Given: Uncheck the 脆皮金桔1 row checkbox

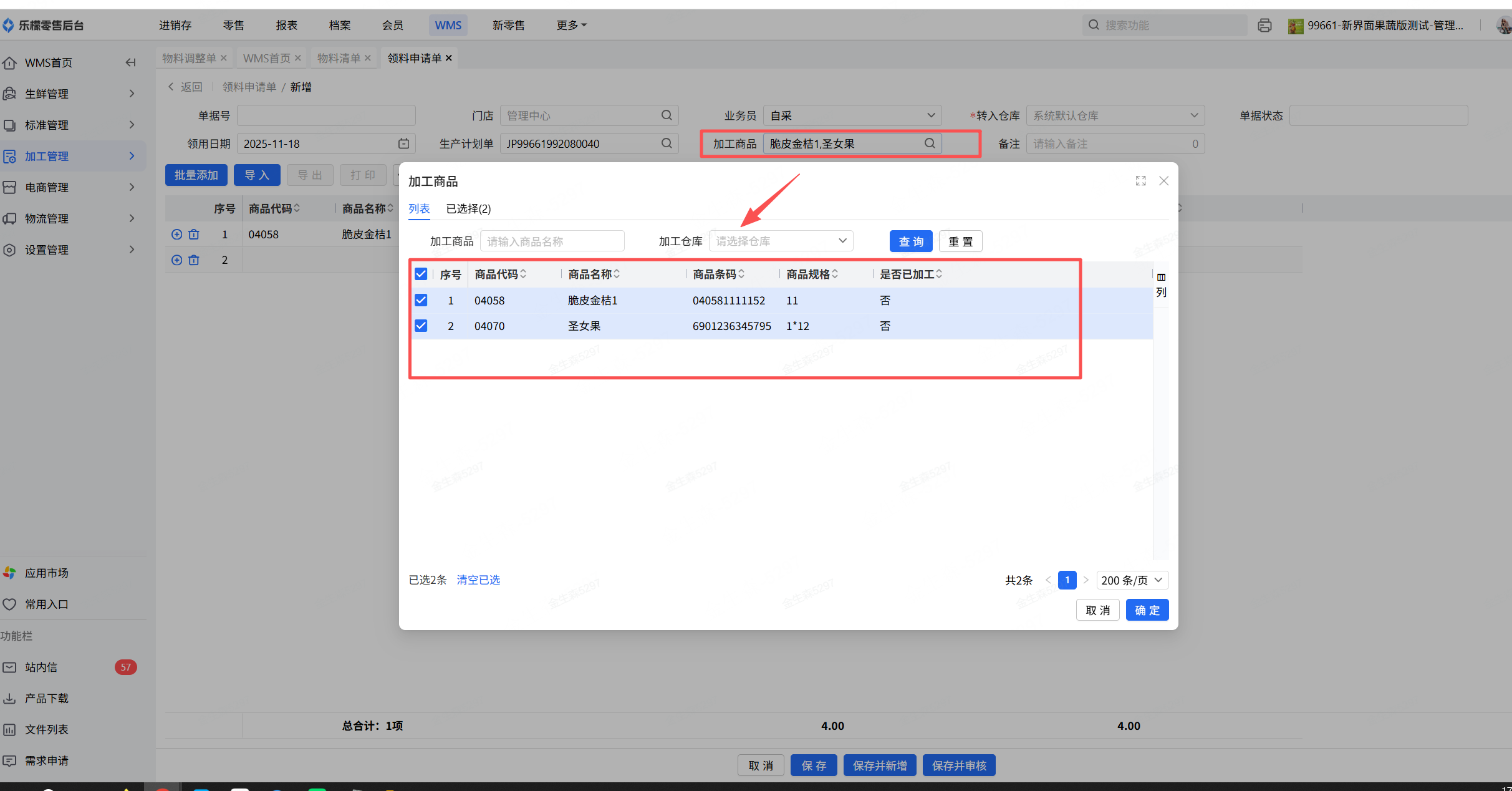Looking at the screenshot, I should (421, 301).
